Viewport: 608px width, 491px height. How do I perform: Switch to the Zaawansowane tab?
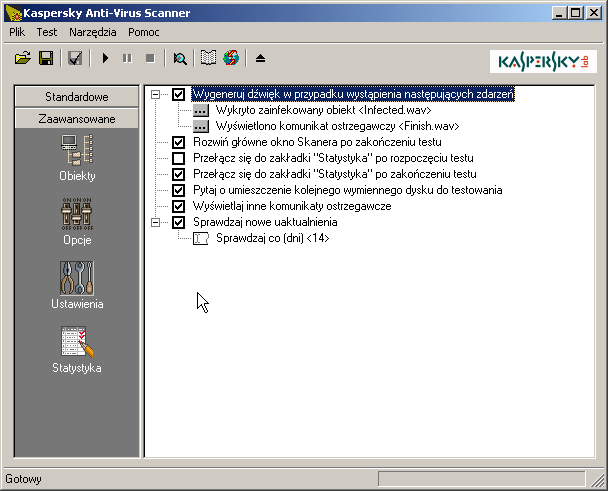pyautogui.click(x=77, y=119)
